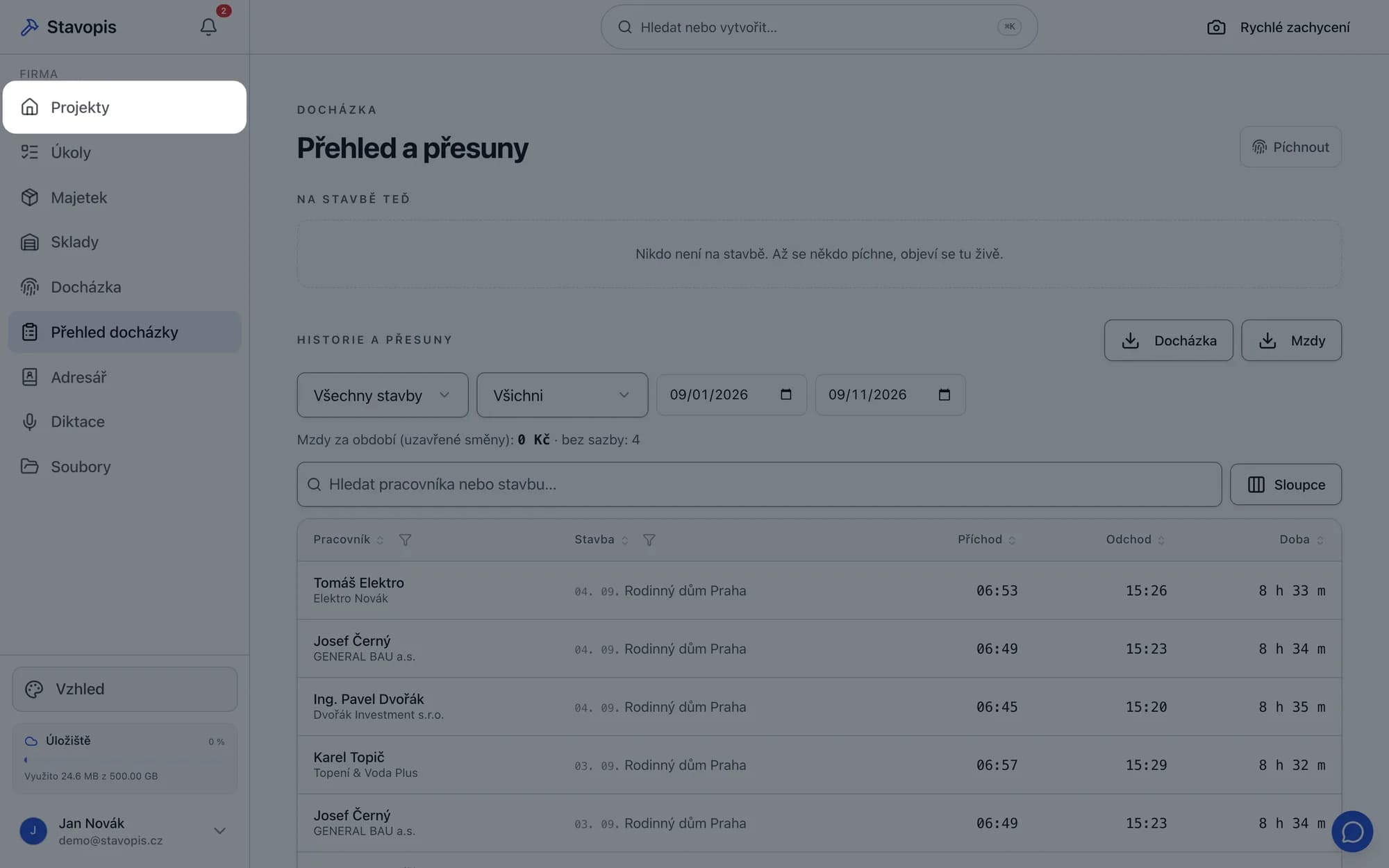Sort by the Odchod column

[1135, 540]
